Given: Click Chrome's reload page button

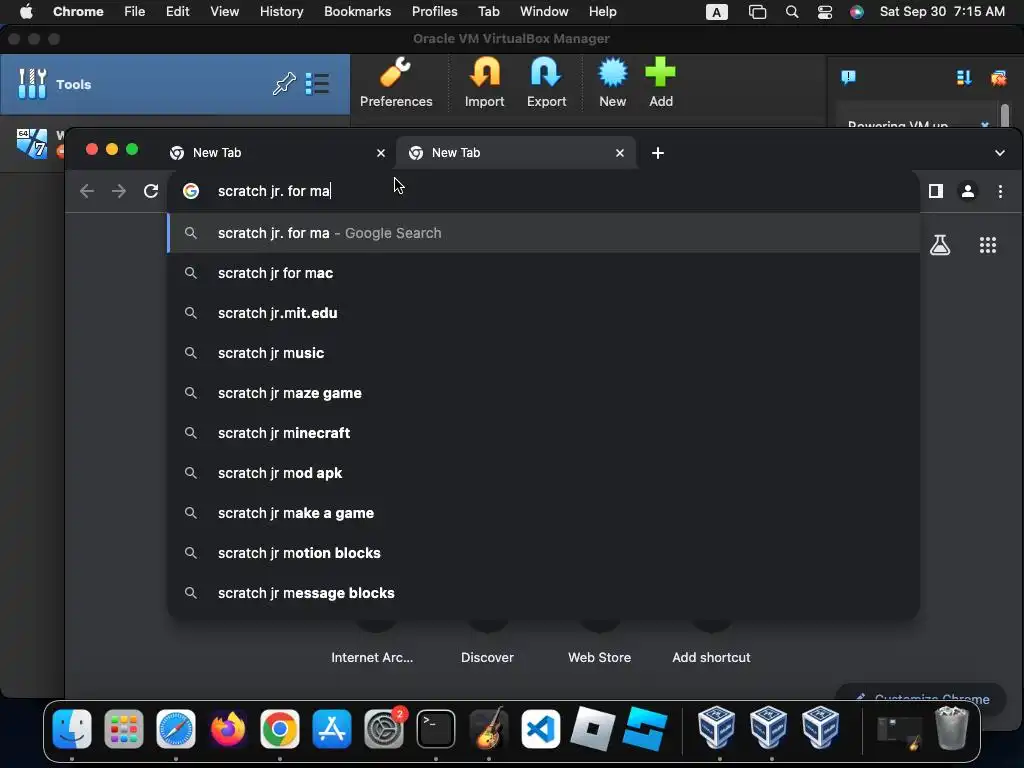Looking at the screenshot, I should pos(151,191).
